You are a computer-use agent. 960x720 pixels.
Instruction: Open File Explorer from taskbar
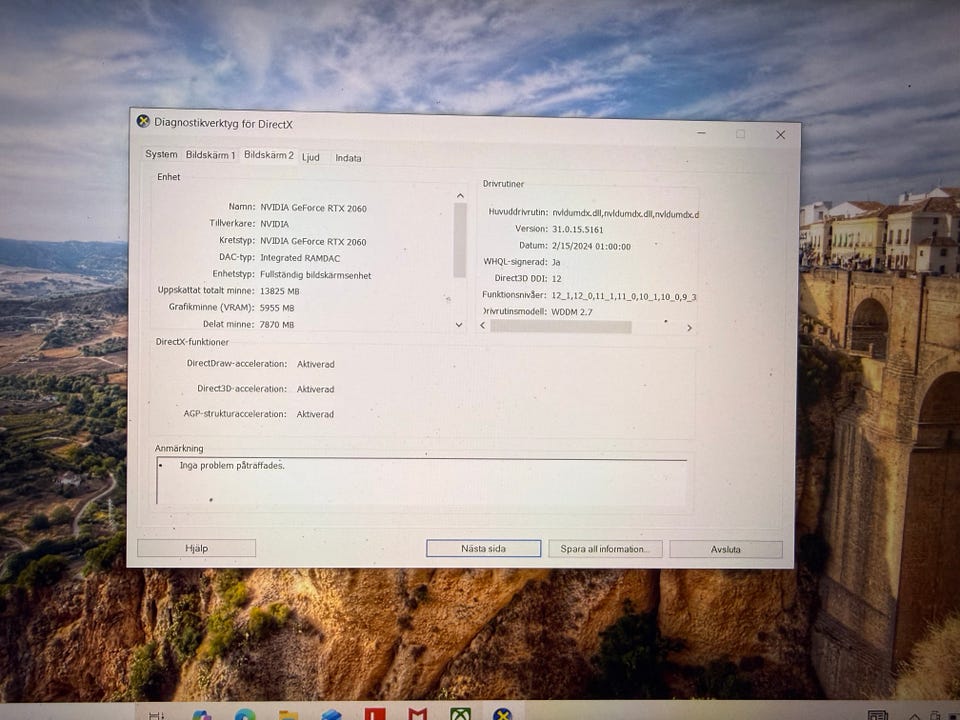tap(288, 715)
